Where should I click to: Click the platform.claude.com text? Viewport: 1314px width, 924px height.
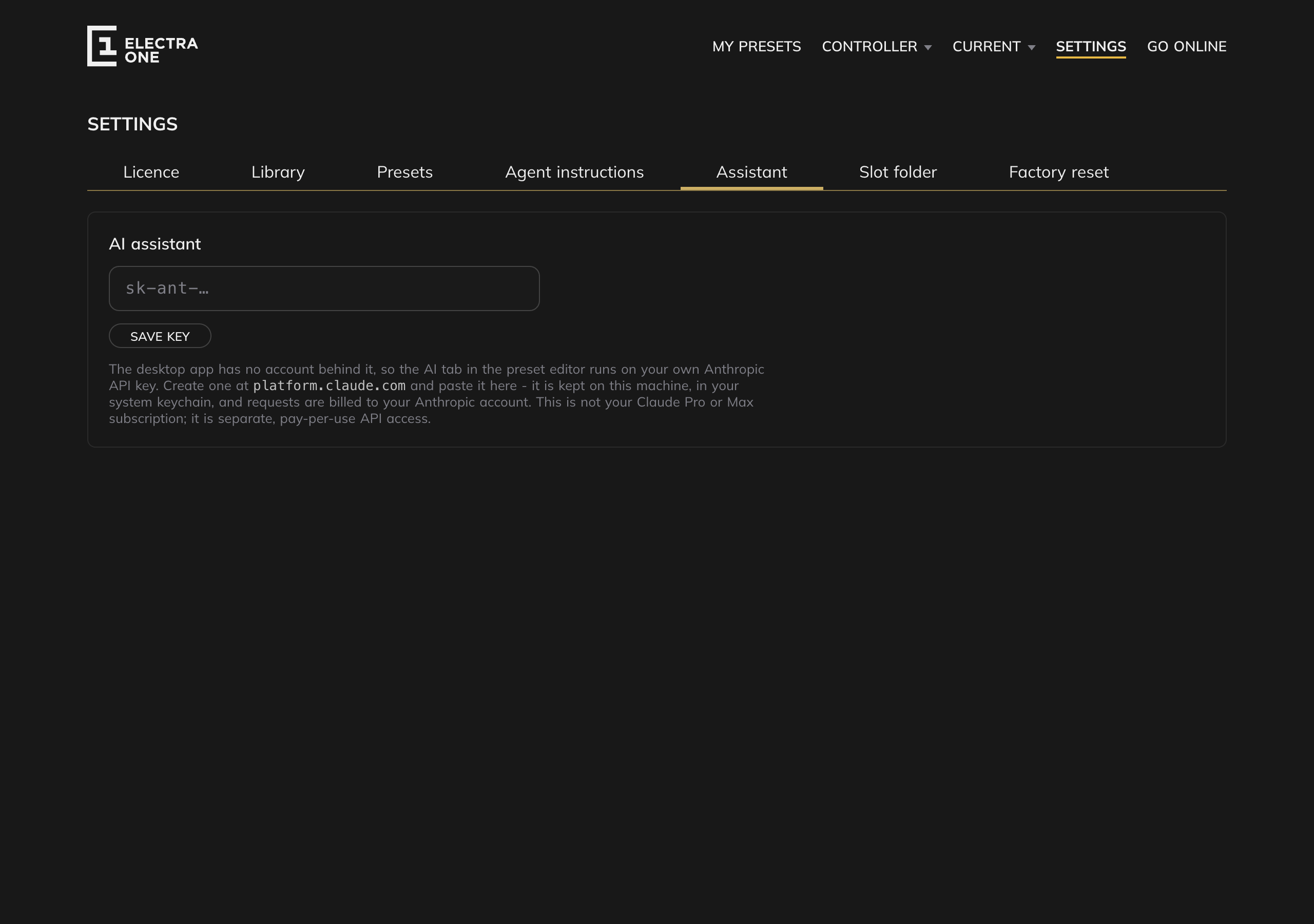tap(329, 386)
